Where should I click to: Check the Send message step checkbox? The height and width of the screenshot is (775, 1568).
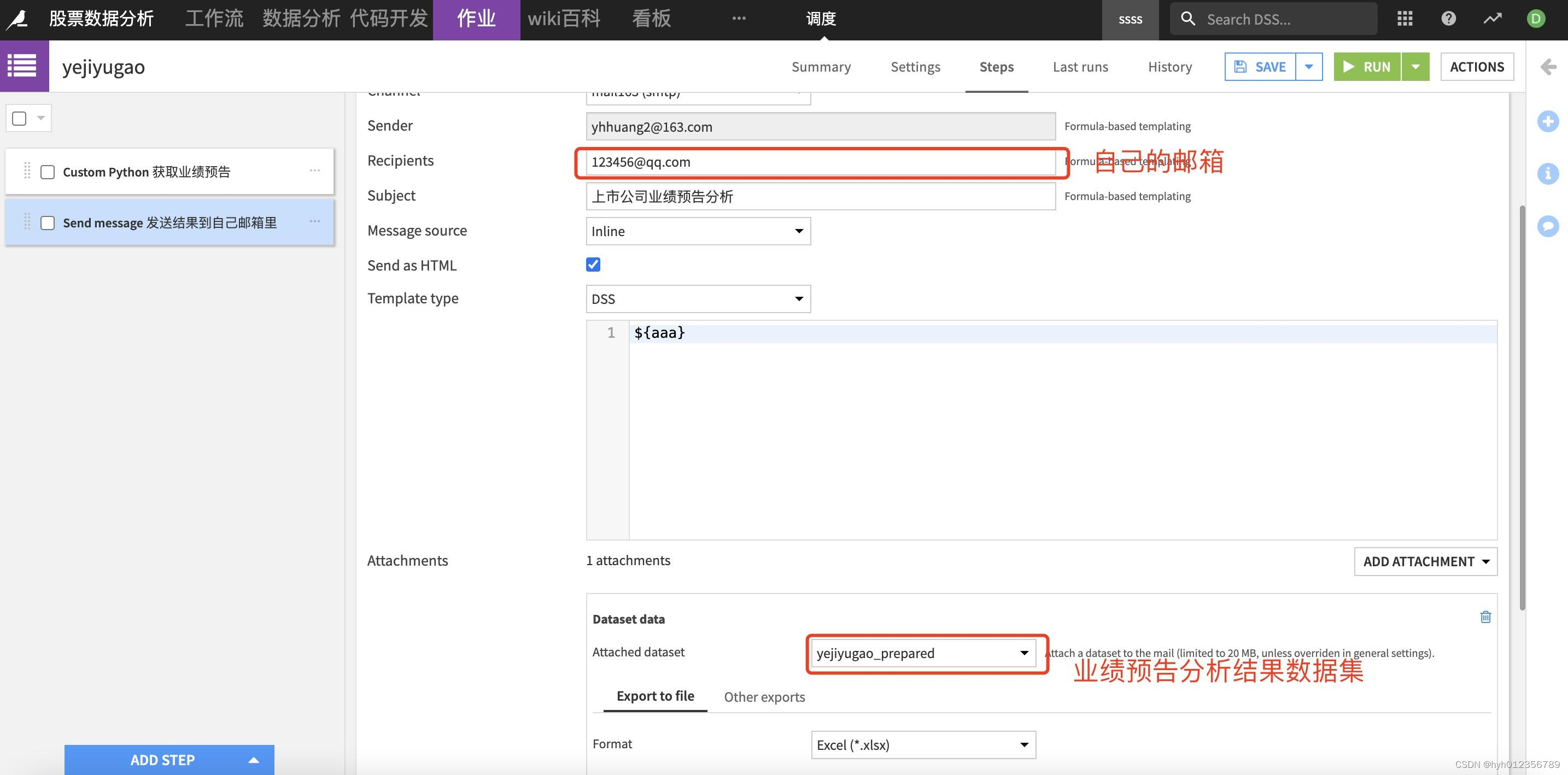(48, 223)
